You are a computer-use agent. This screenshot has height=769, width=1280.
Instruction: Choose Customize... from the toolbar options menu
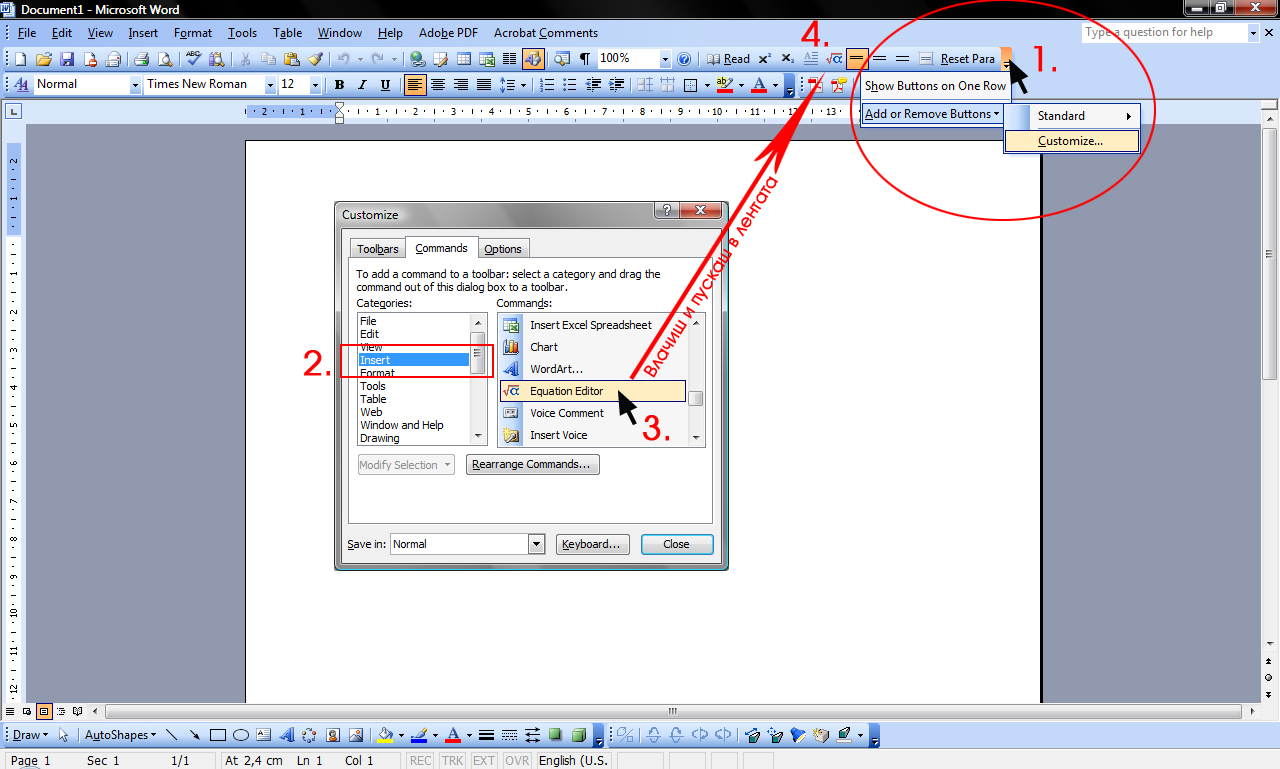pos(1071,141)
